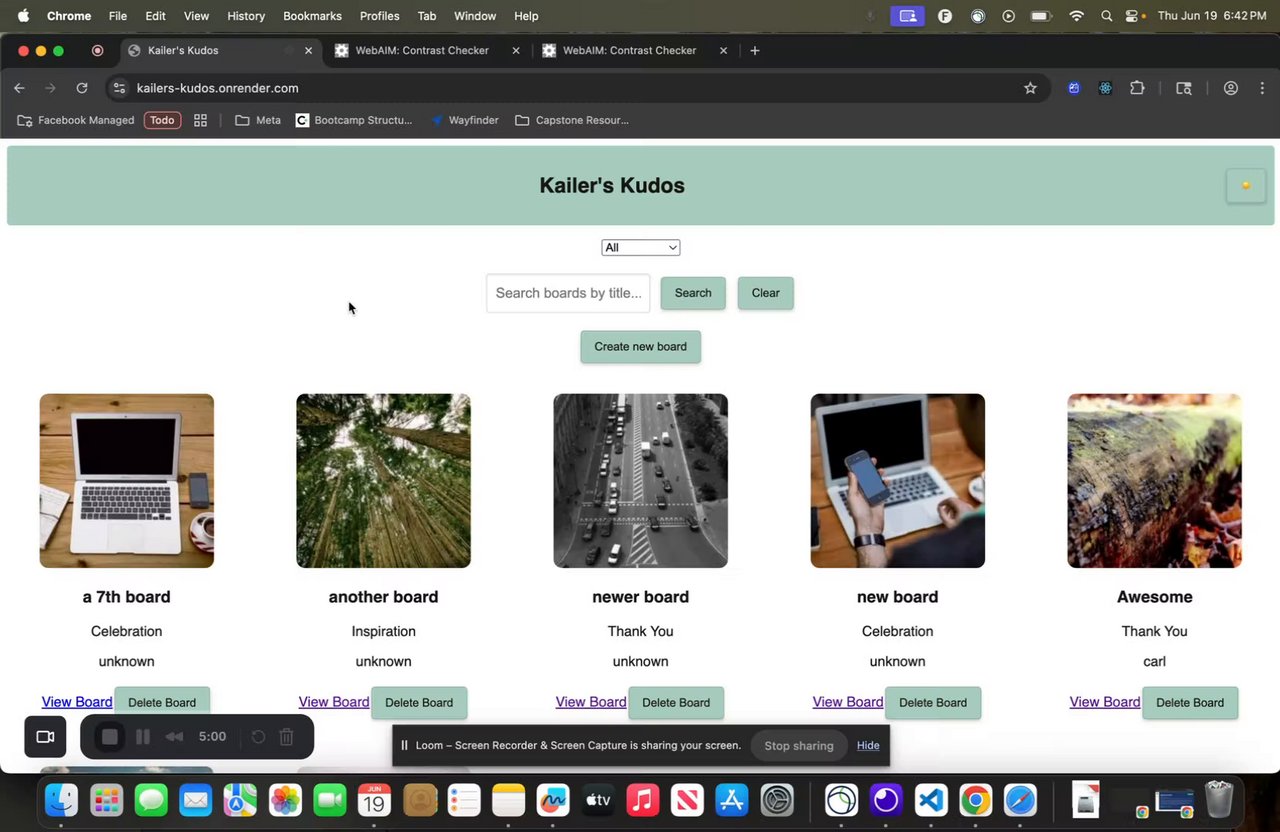This screenshot has width=1280, height=832.
Task: Open Visual Studio Code from the dock
Action: click(x=931, y=800)
